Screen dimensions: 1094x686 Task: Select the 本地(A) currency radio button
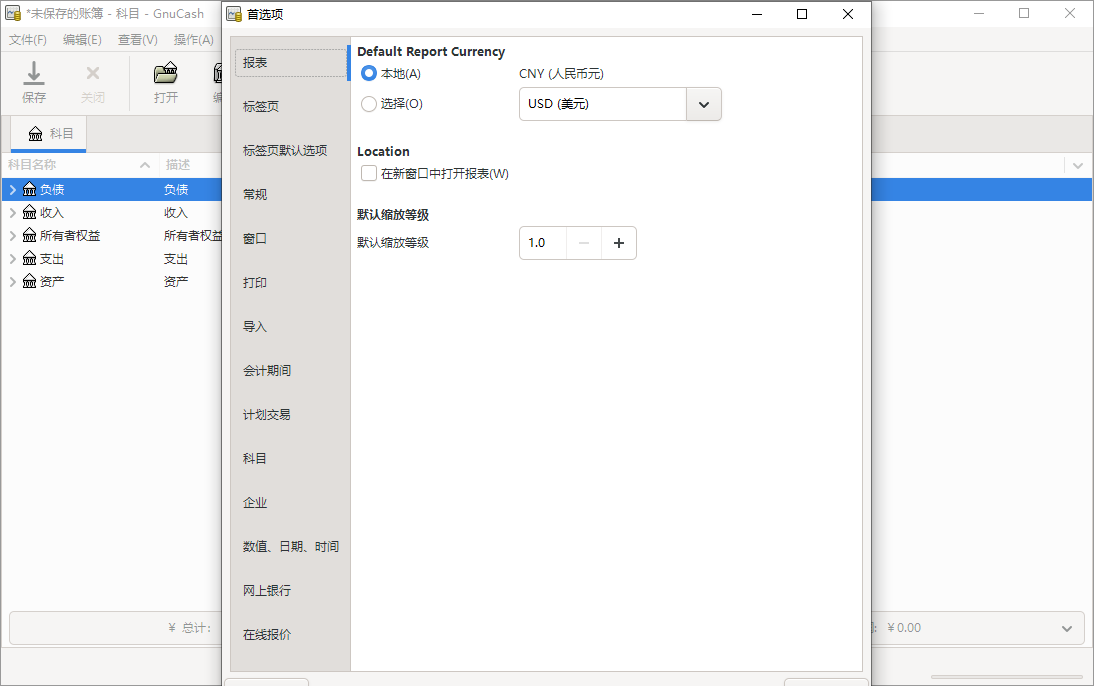(x=368, y=73)
